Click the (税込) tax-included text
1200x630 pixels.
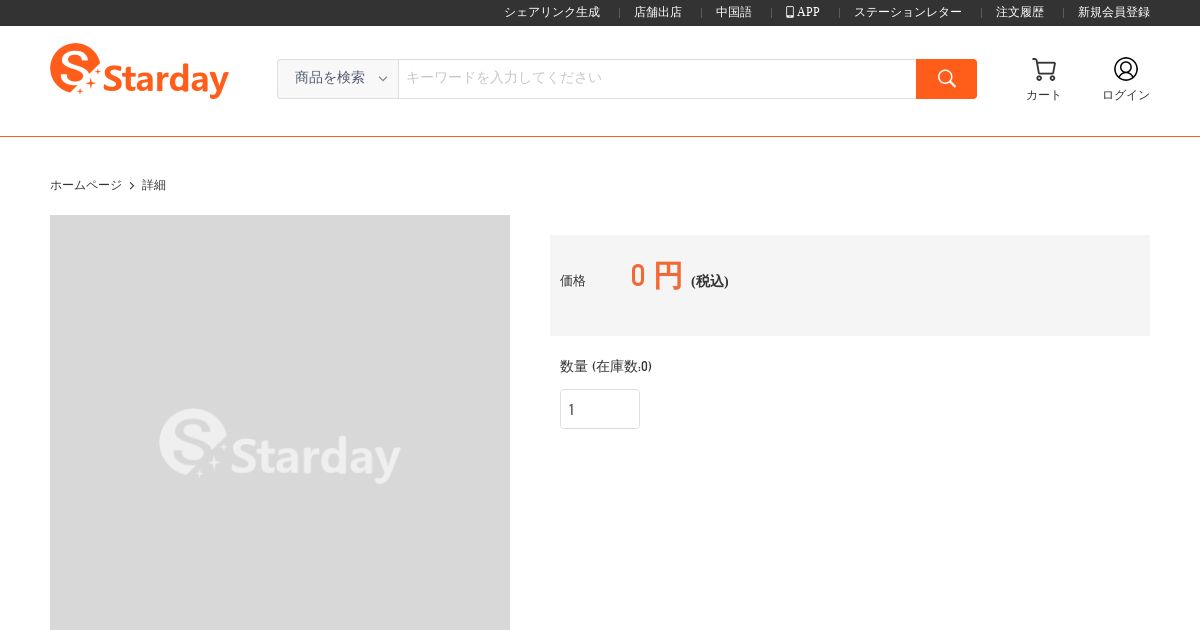[x=710, y=282]
